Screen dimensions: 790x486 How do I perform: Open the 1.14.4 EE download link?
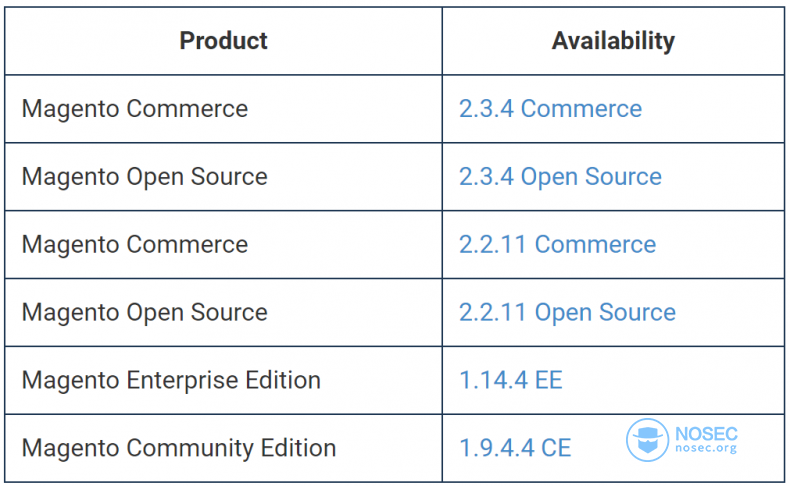coord(510,380)
